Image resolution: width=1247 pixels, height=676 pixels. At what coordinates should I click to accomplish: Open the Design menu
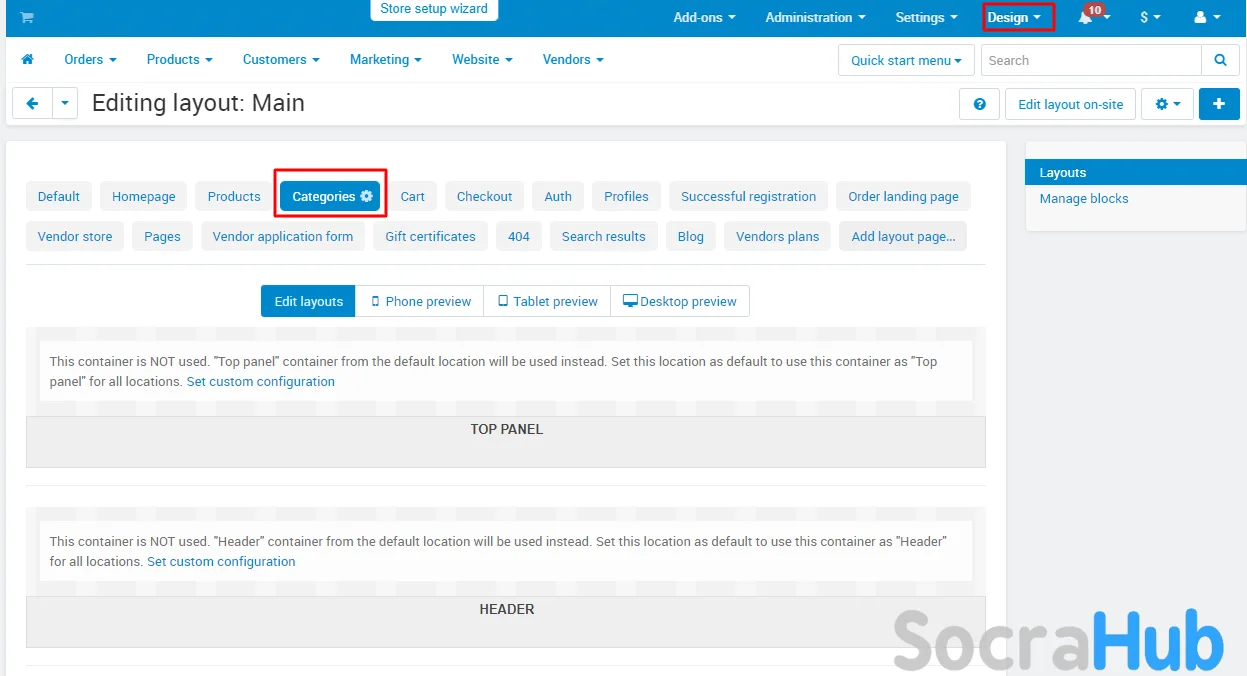click(1014, 17)
